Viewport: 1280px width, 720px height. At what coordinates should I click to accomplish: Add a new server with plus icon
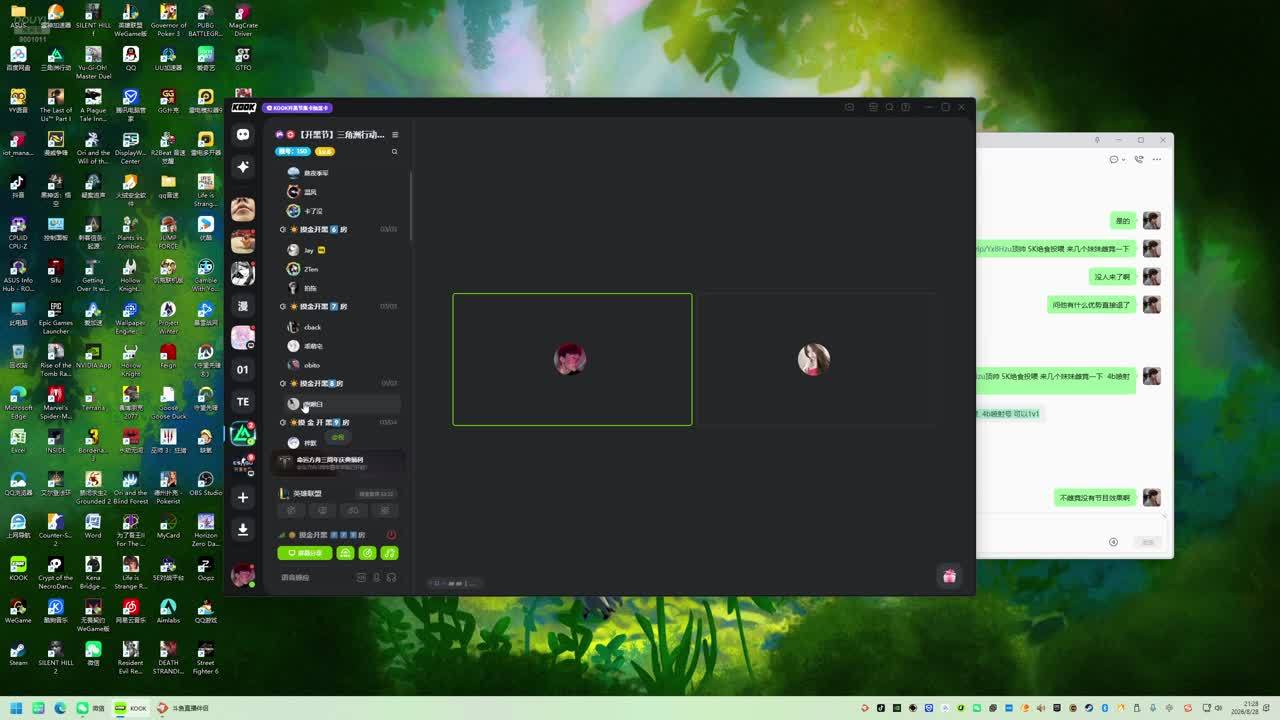(243, 497)
